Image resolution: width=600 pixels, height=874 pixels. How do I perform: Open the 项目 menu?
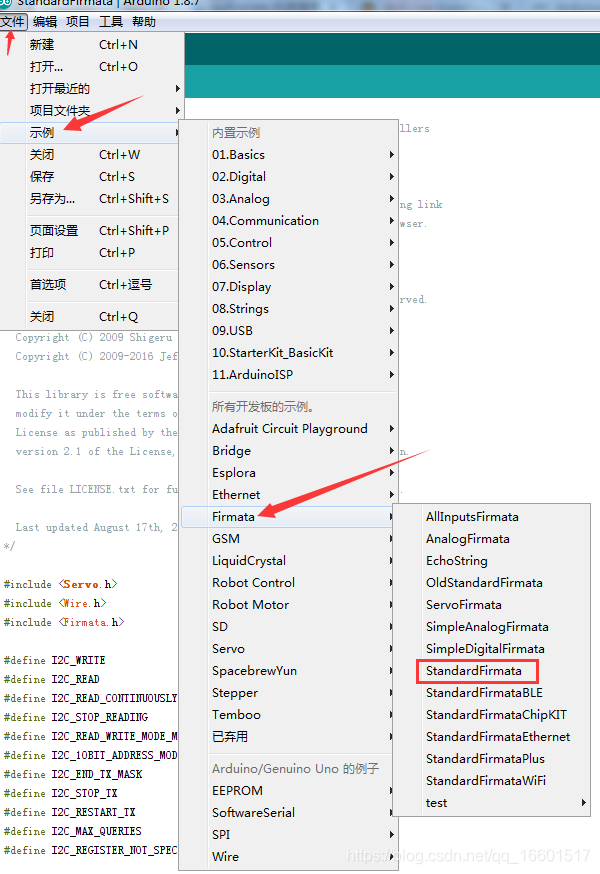tap(78, 22)
